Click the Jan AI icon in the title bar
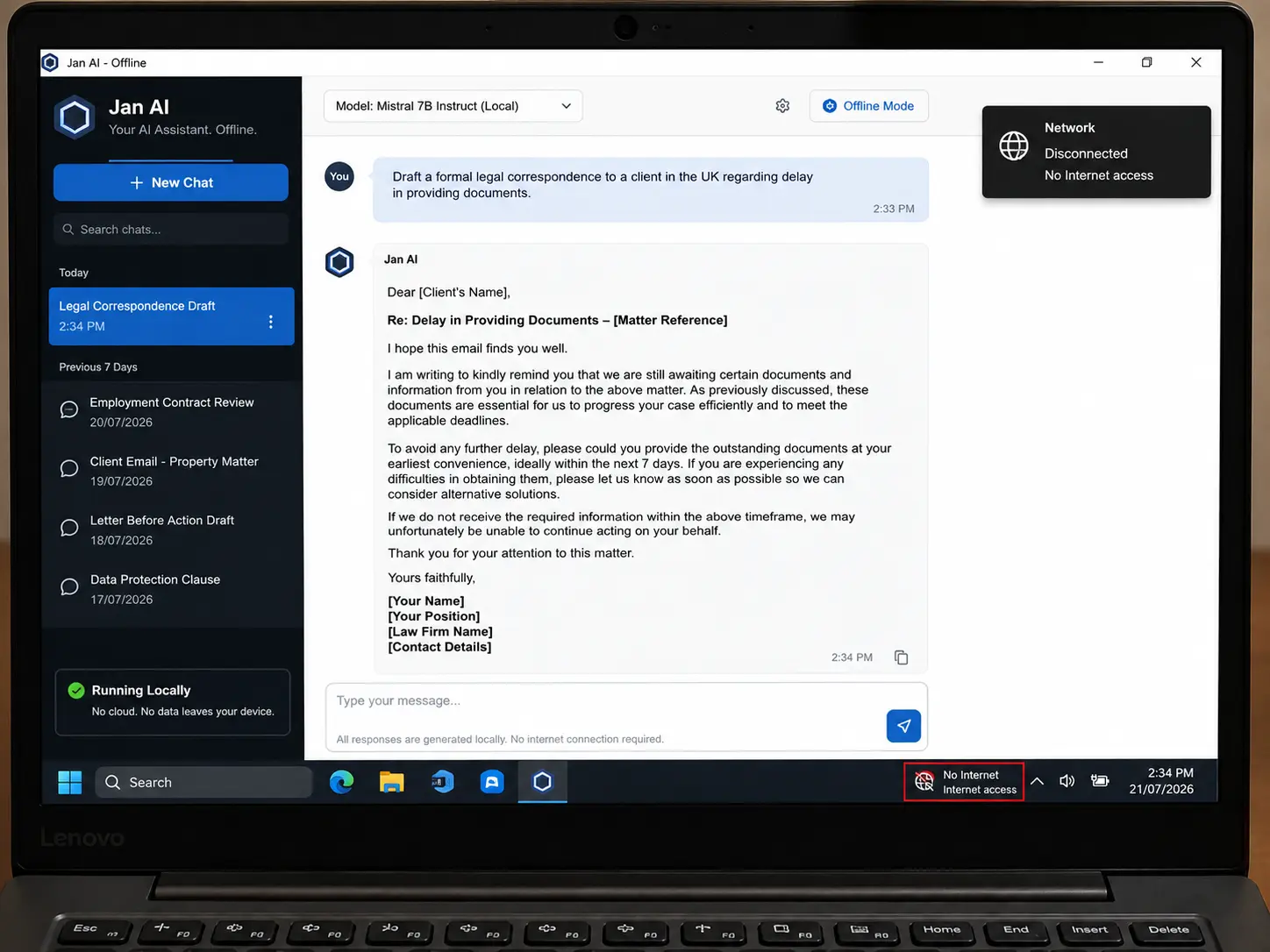The width and height of the screenshot is (1270, 952). pyautogui.click(x=50, y=62)
